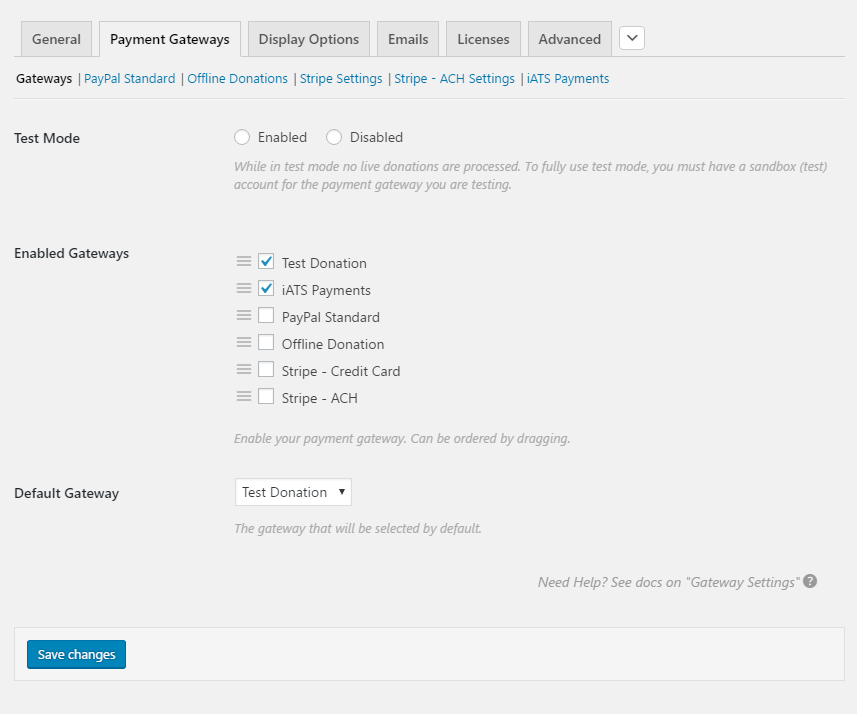Image resolution: width=857 pixels, height=714 pixels.
Task: Enable the PayPal Standard gateway checkbox
Action: [266, 315]
